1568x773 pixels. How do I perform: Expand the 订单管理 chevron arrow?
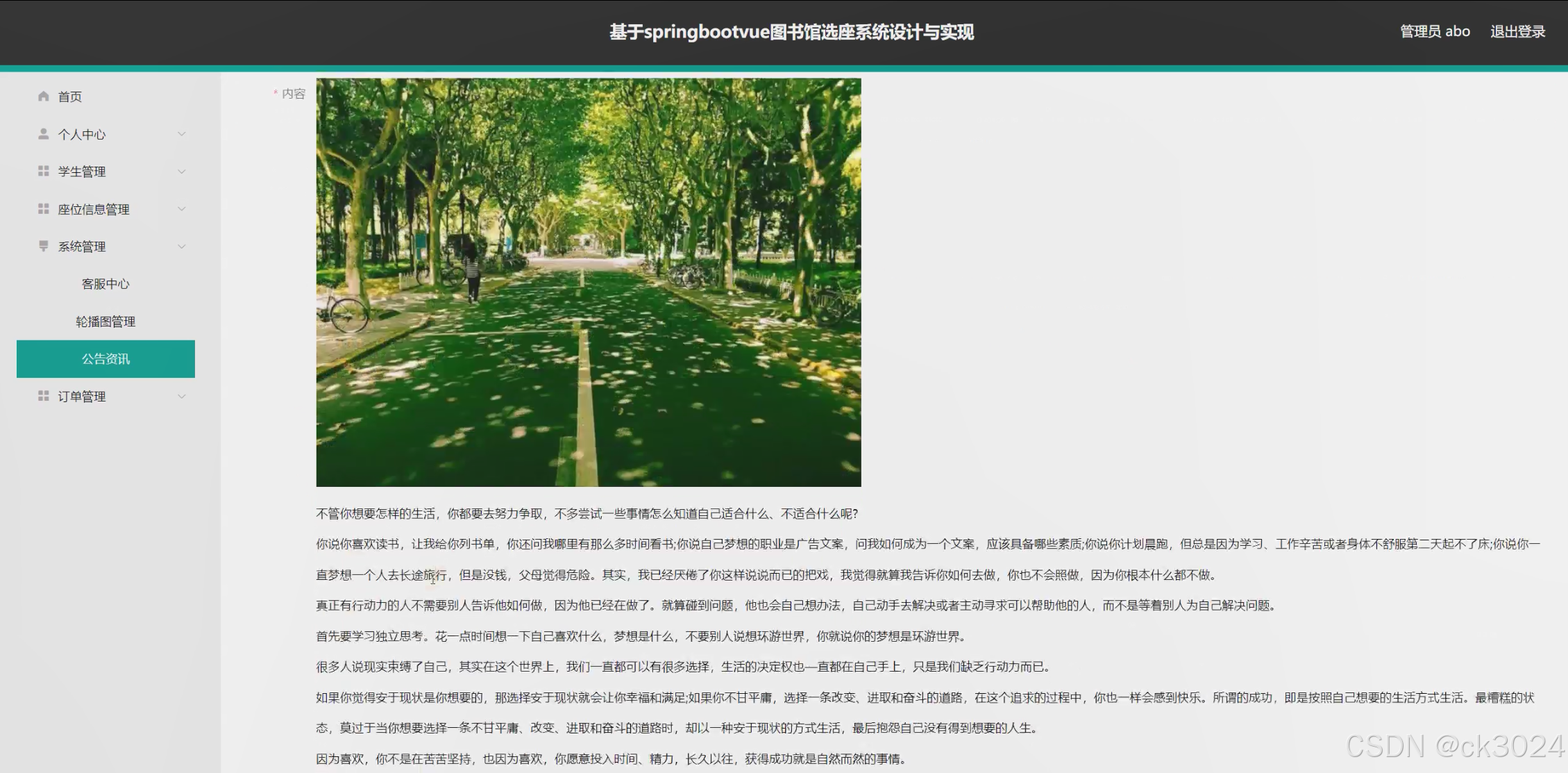pos(182,397)
